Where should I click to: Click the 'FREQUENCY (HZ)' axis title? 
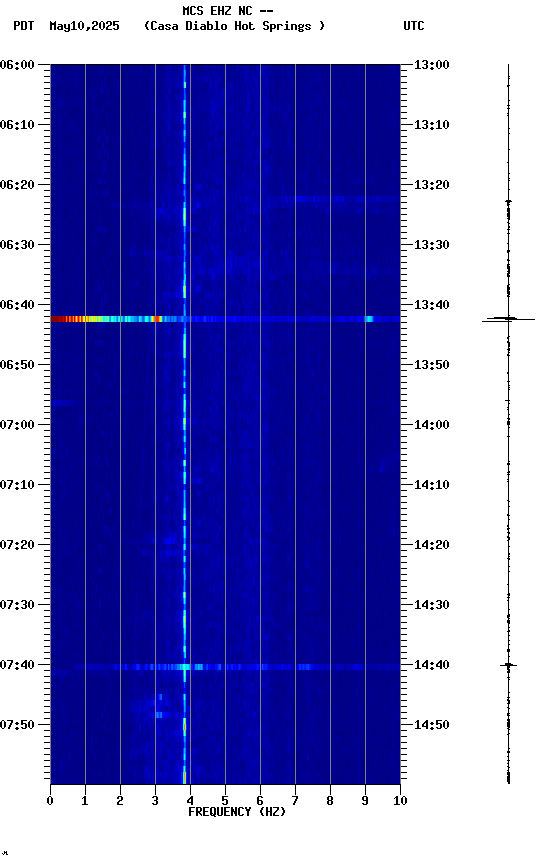237,812
